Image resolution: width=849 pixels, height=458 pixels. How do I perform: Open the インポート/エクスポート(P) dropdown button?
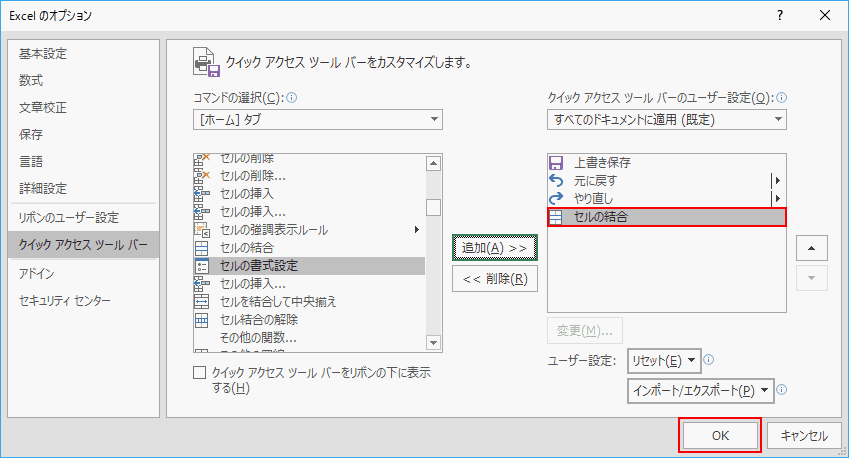tap(701, 390)
